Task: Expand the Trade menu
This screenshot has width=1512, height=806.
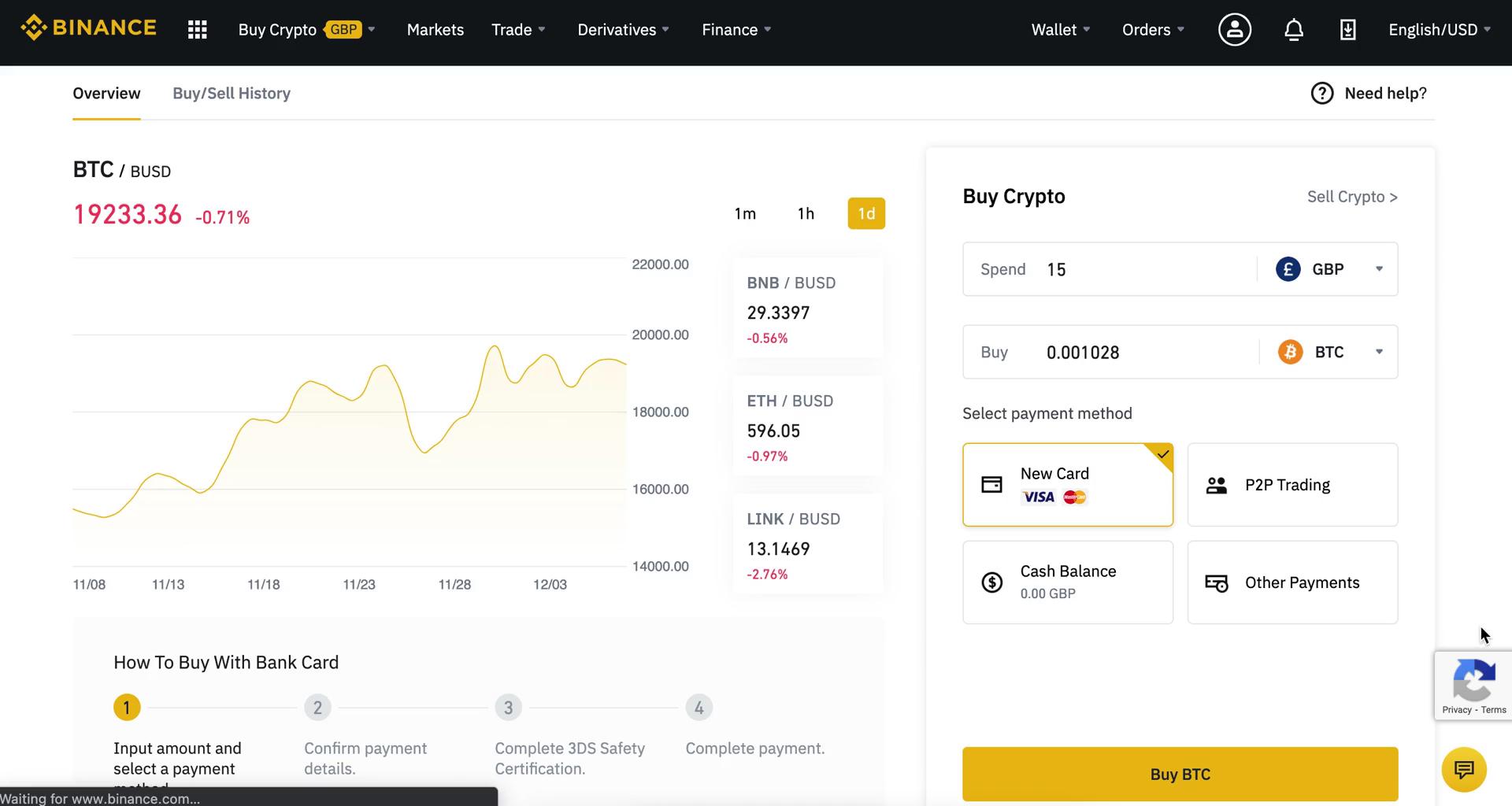Action: point(518,30)
